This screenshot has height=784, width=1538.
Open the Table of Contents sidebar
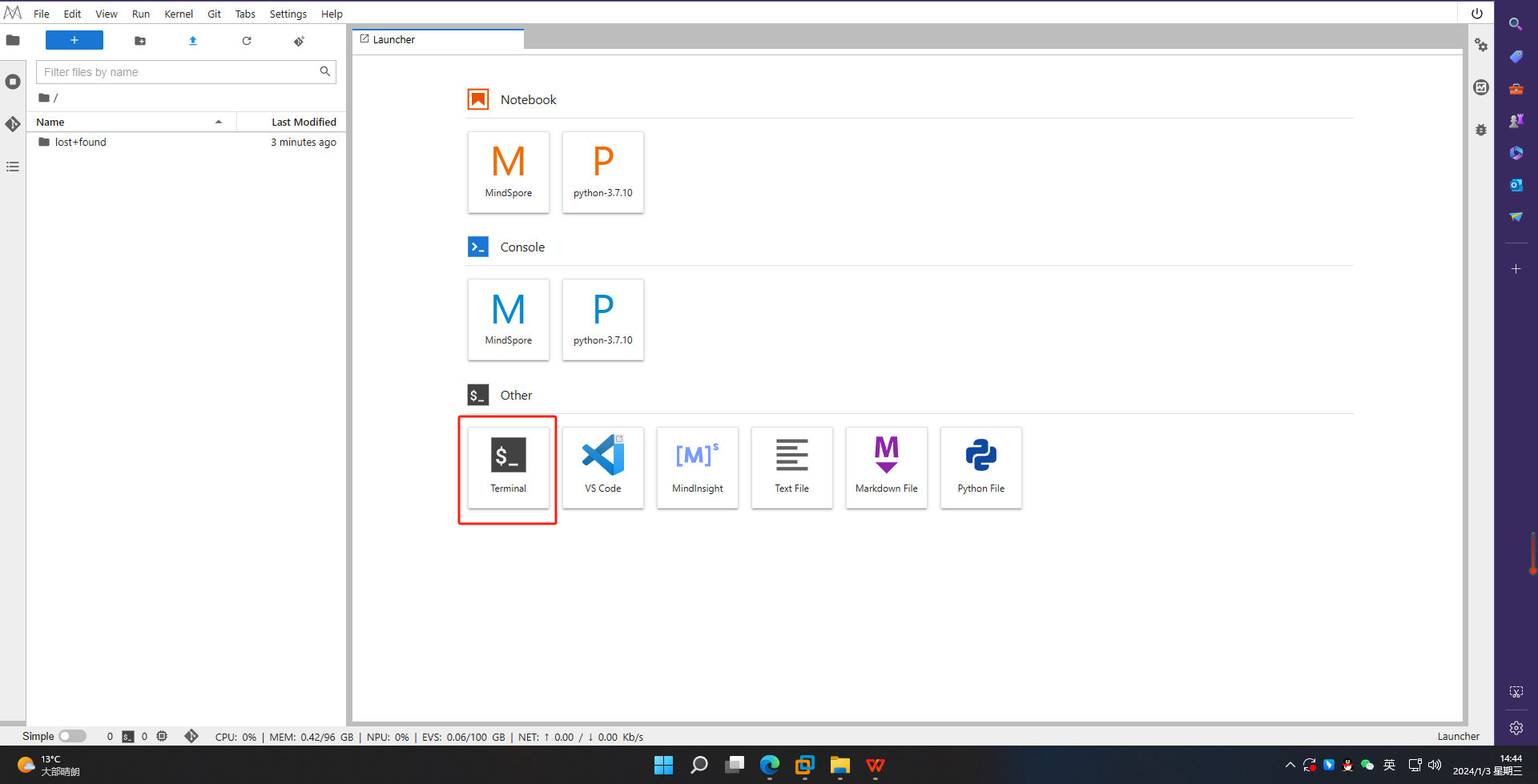coord(13,167)
